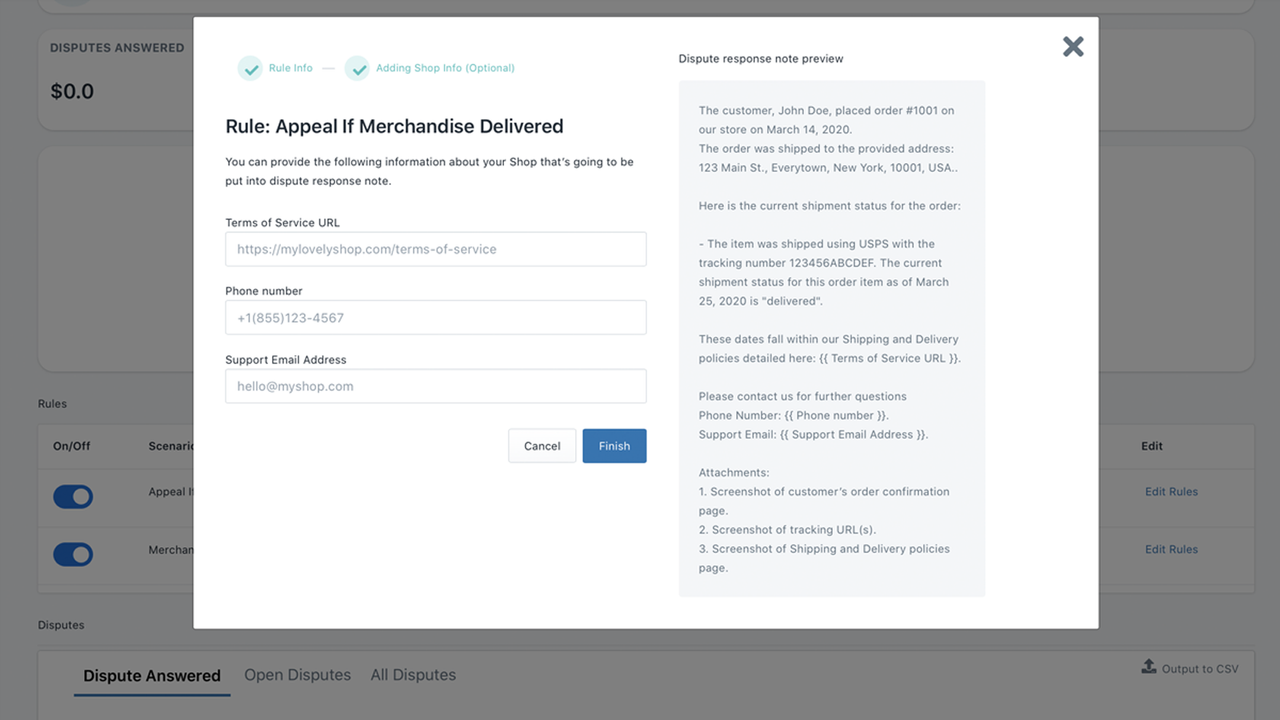Click the Rule Info step checkmark icon

[251, 68]
